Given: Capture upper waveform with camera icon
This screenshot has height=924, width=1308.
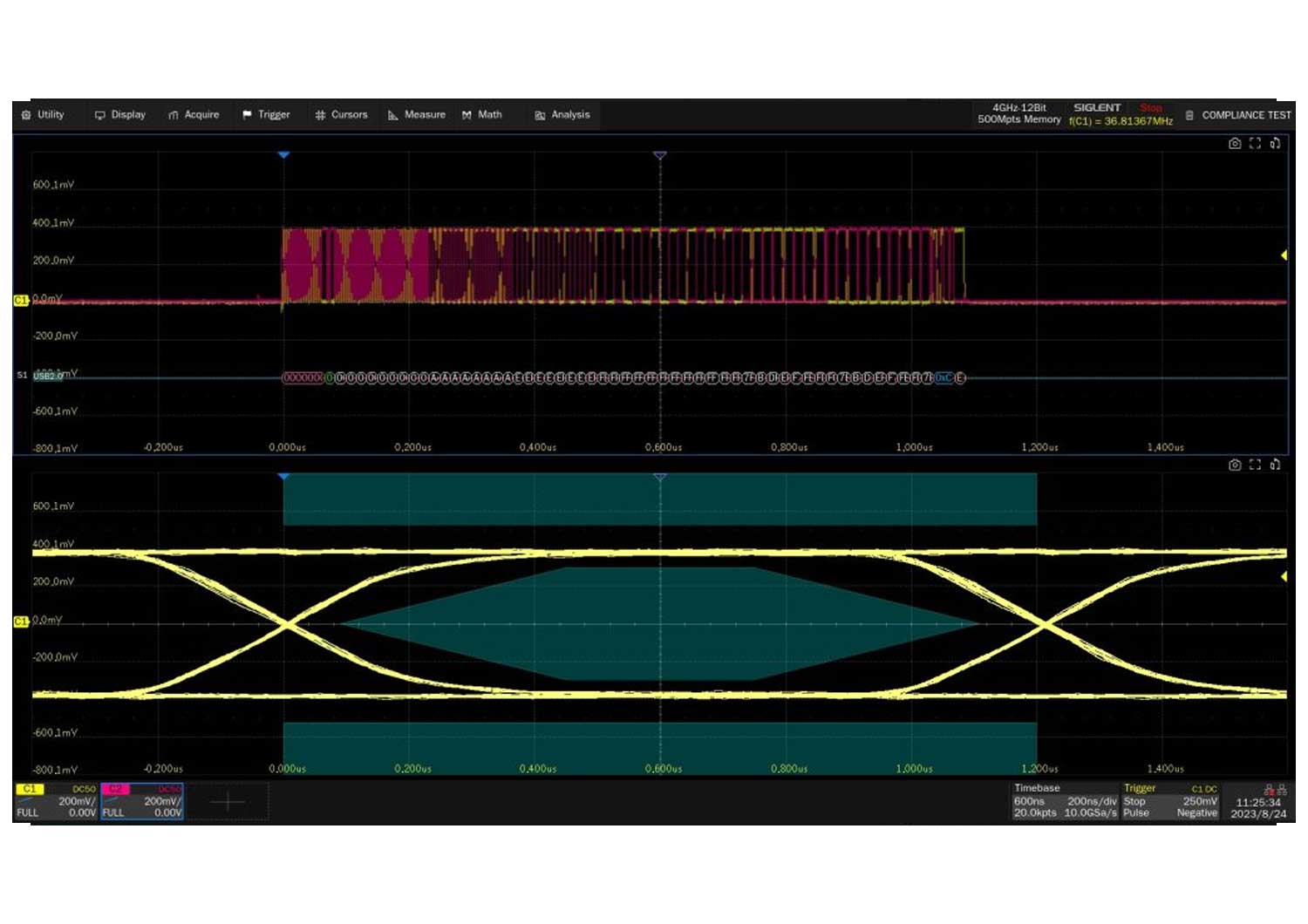Looking at the screenshot, I should [x=1235, y=144].
